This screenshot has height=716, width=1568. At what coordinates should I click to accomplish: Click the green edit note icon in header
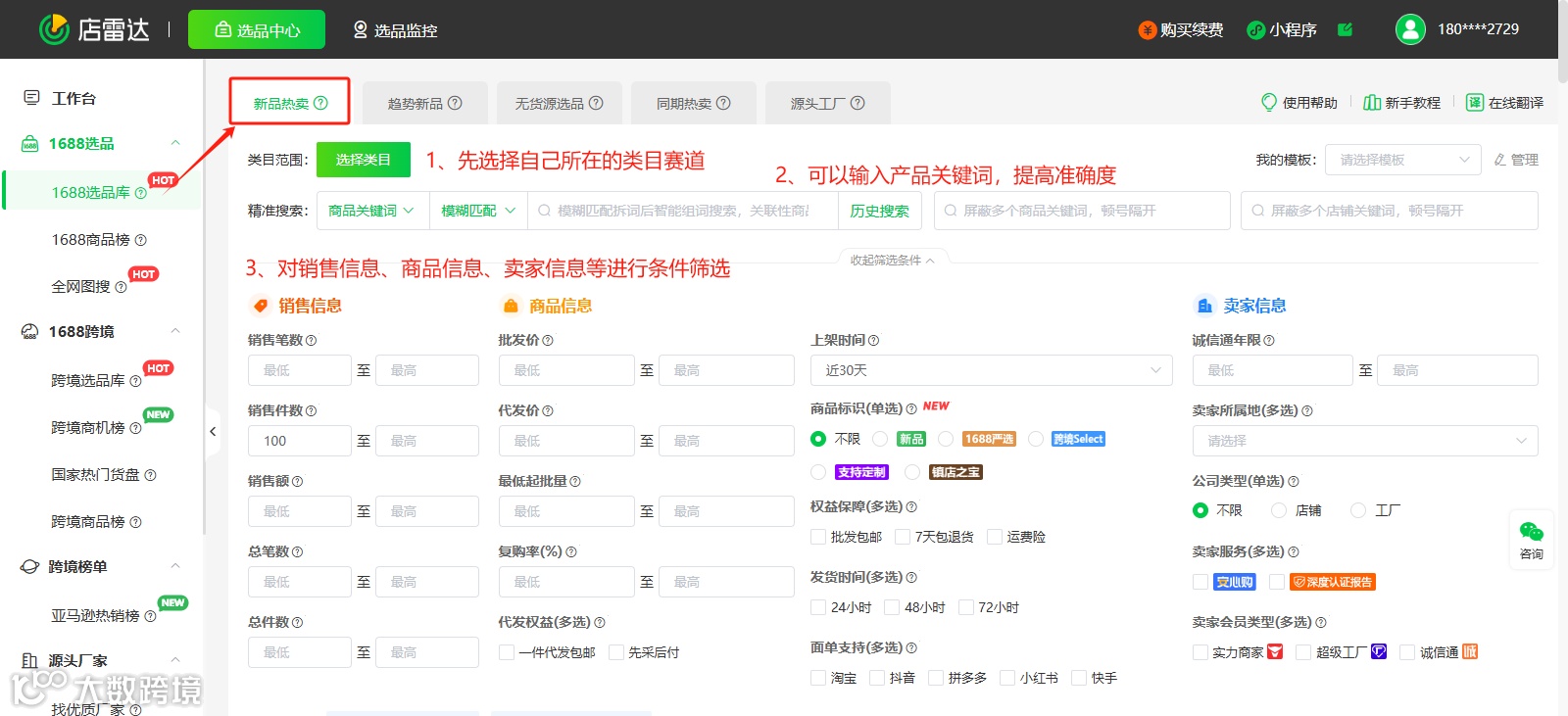tap(1345, 29)
